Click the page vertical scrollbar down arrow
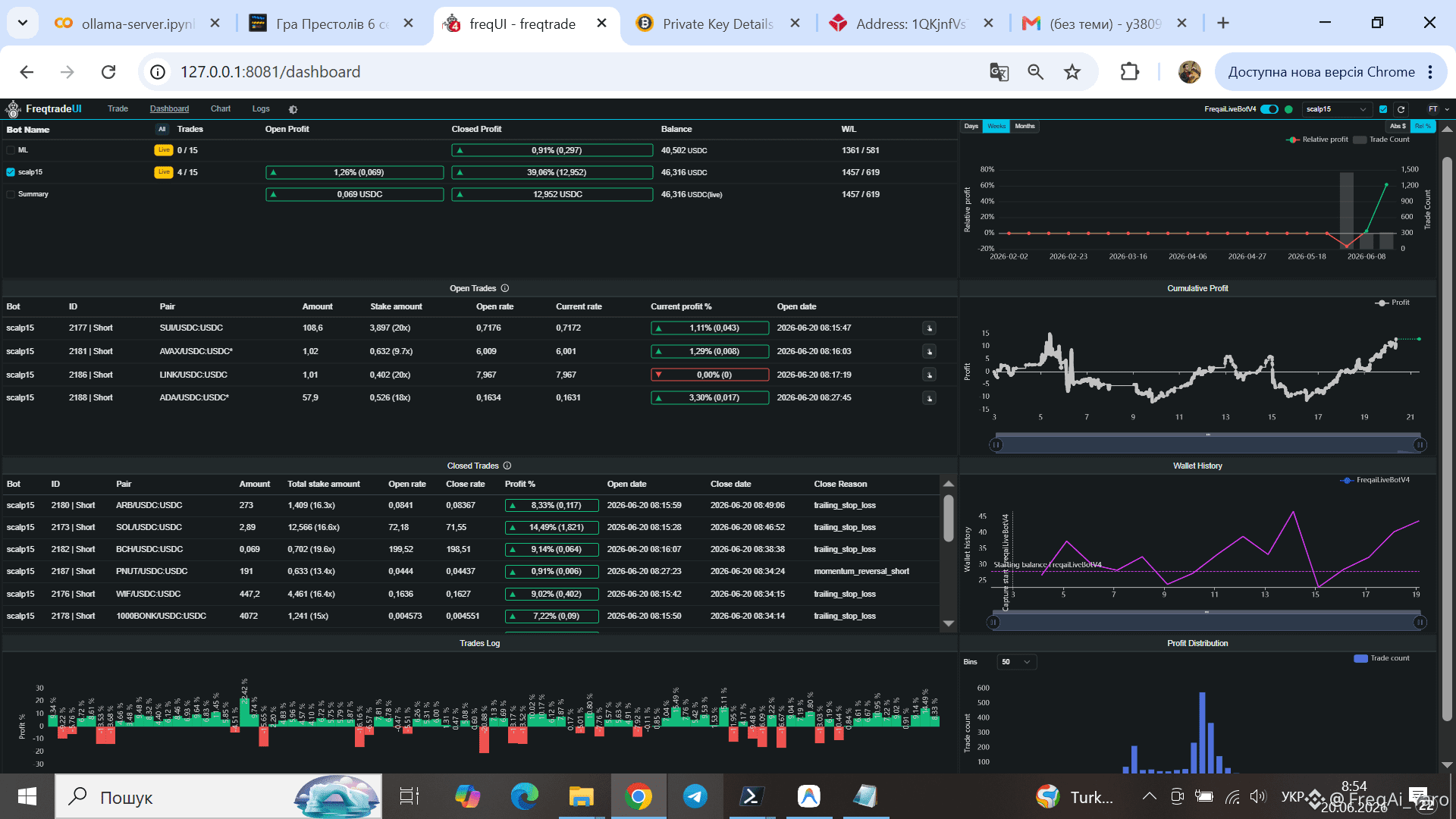1456x819 pixels. click(1447, 765)
